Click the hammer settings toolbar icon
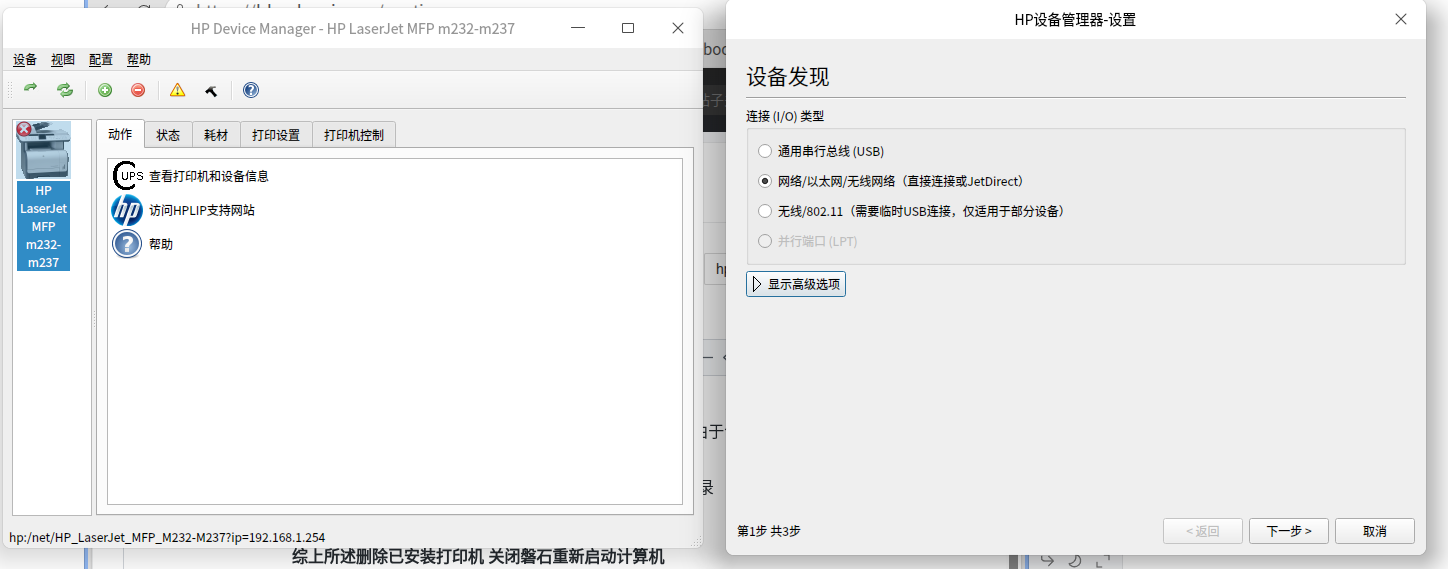This screenshot has height=569, width=1448. (211, 90)
